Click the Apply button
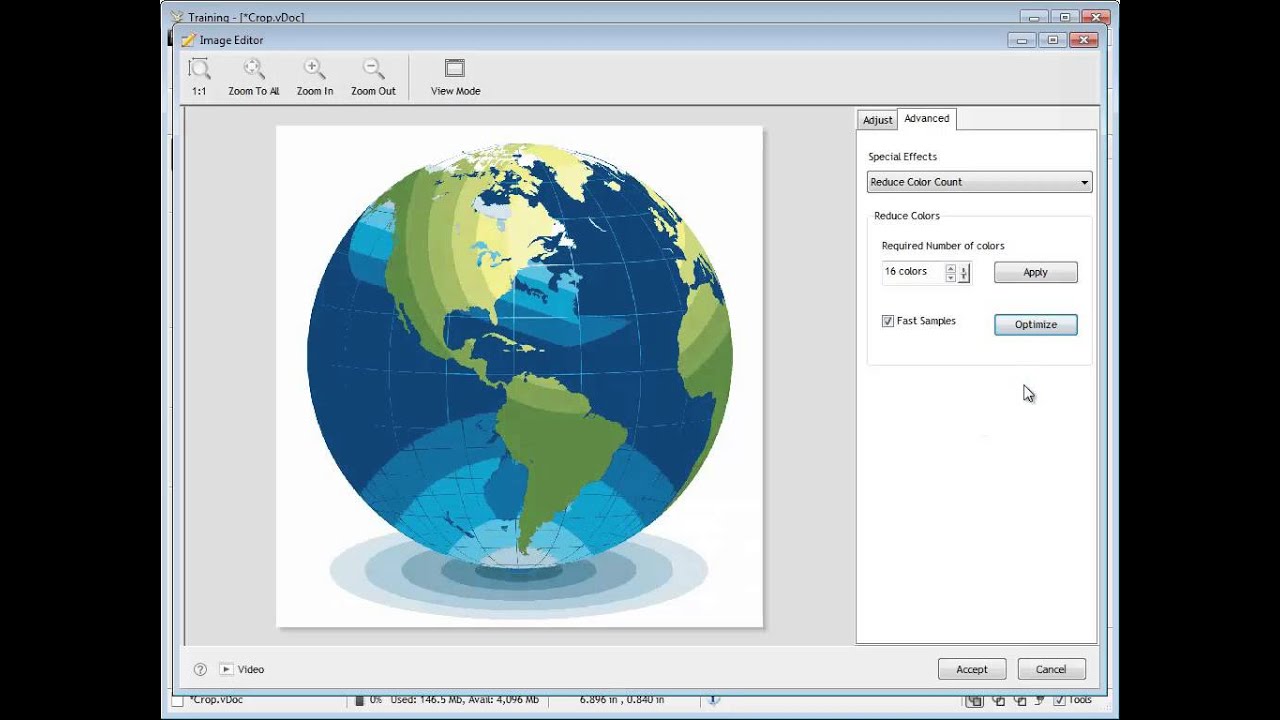The width and height of the screenshot is (1280, 720). tap(1035, 272)
